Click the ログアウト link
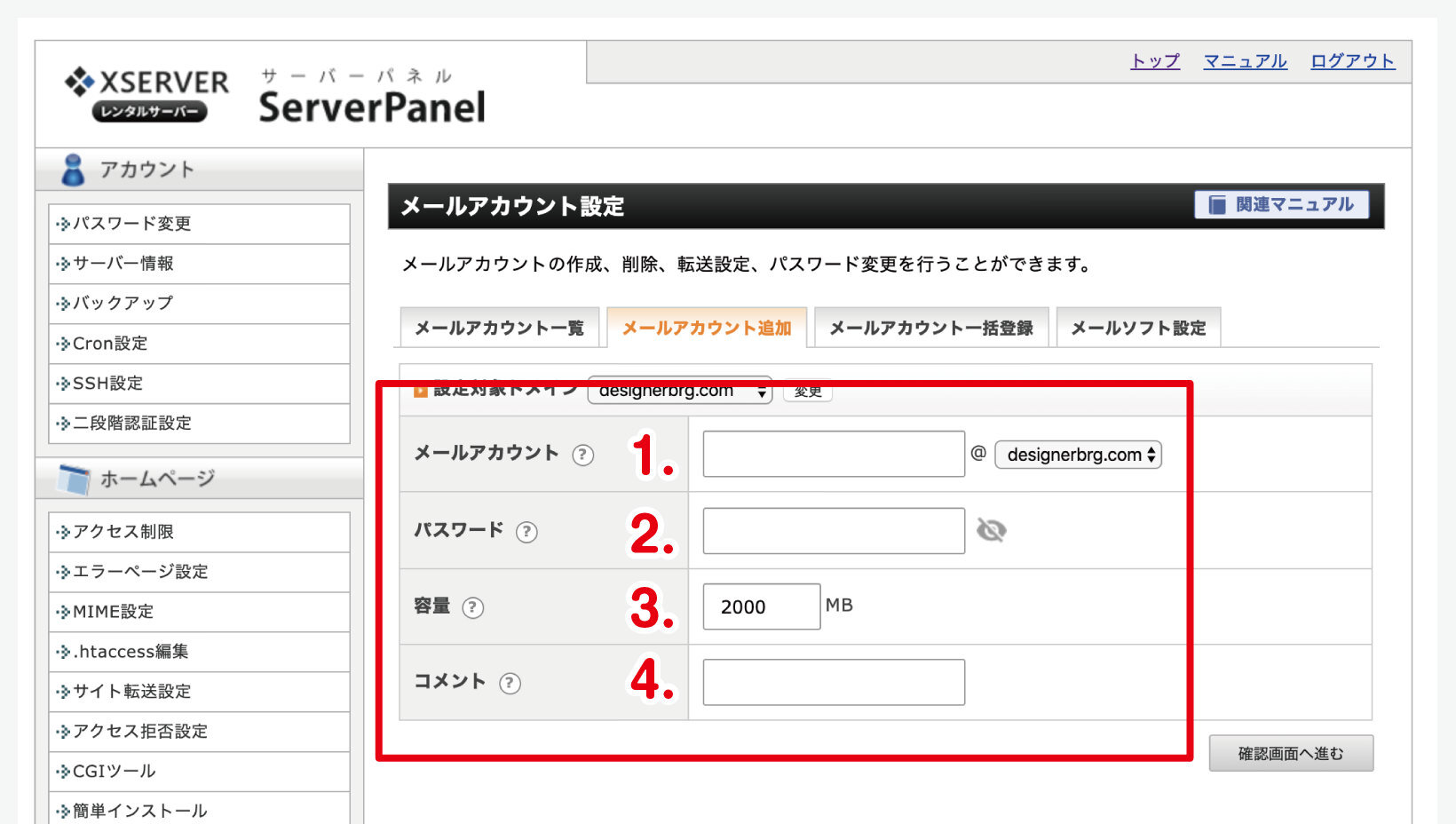The width and height of the screenshot is (1456, 824). [x=1352, y=61]
